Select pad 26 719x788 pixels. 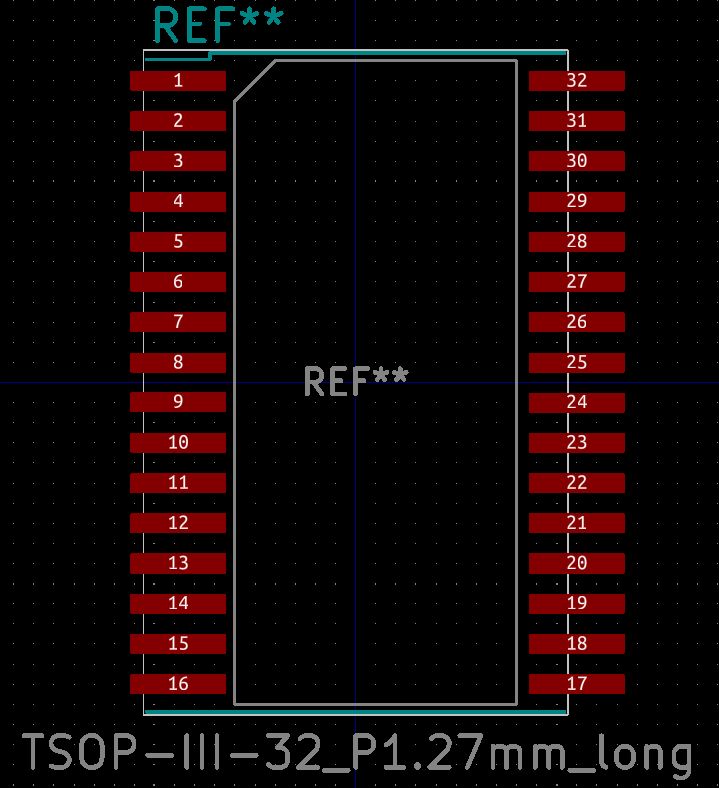(577, 322)
